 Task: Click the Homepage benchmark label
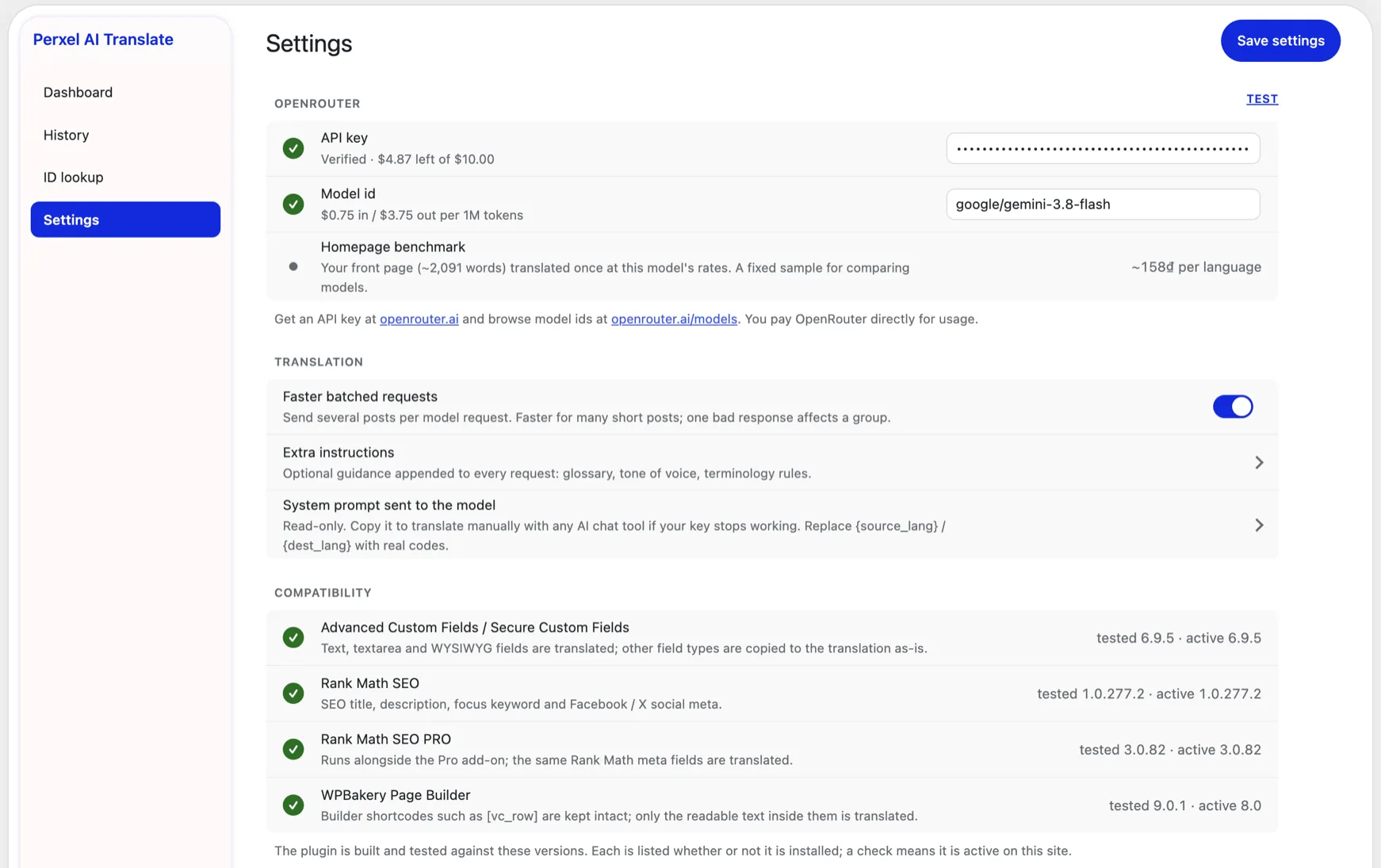point(393,247)
